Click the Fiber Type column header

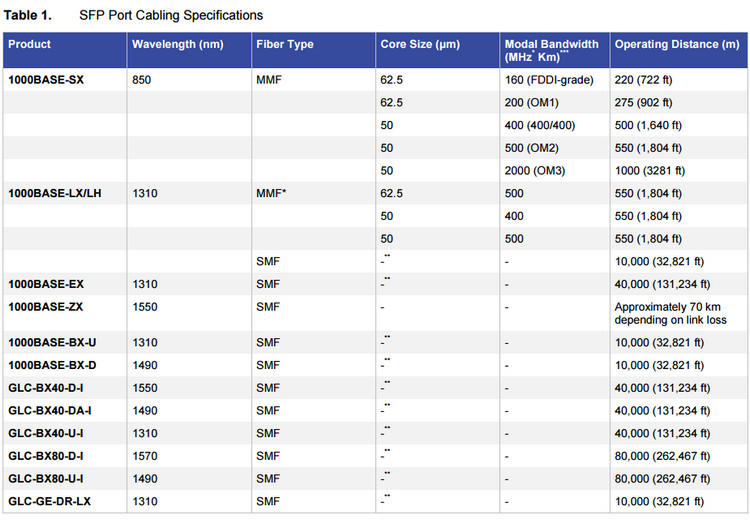pos(286,44)
